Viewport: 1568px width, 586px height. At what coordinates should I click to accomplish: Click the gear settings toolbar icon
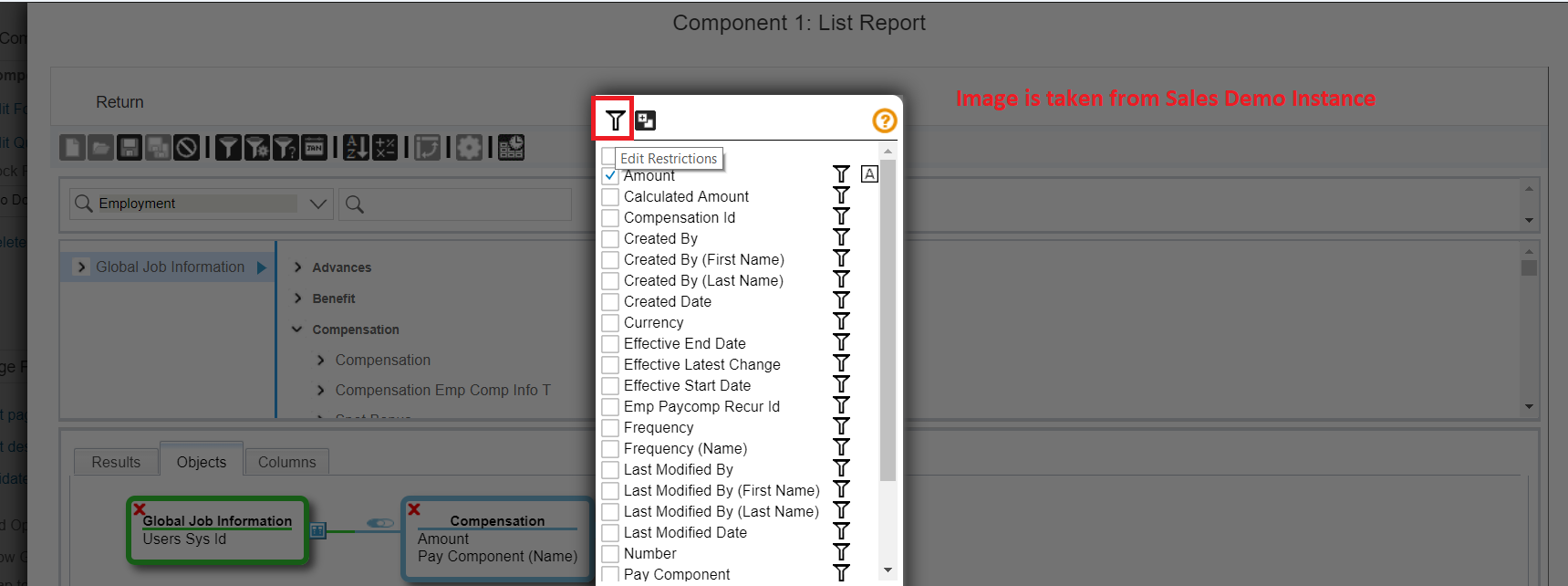pos(469,147)
